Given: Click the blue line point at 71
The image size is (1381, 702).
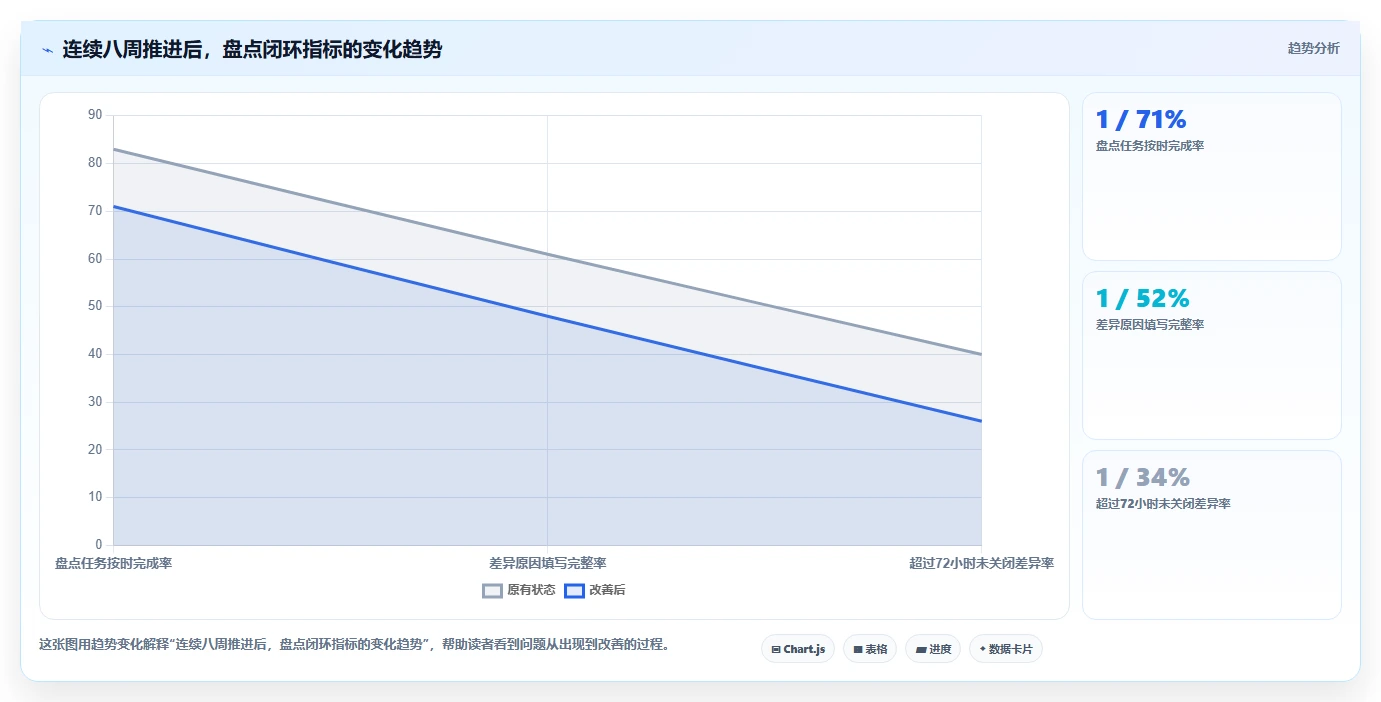Looking at the screenshot, I should [x=114, y=206].
